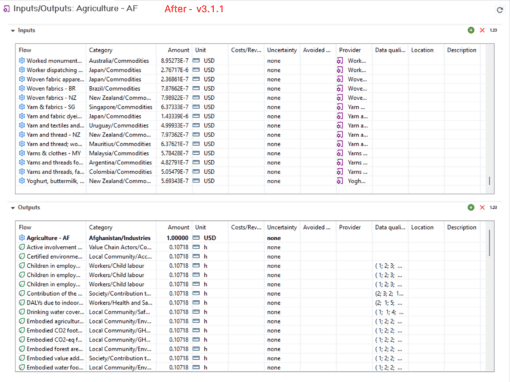510x382 pixels.
Task: Click flow icon of DALYs due to indoor row
Action: [x=22, y=303]
